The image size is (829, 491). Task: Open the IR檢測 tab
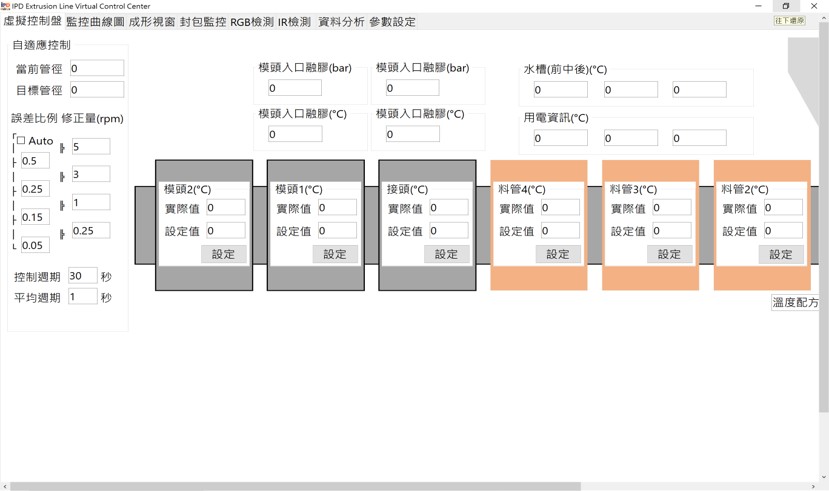[x=294, y=22]
